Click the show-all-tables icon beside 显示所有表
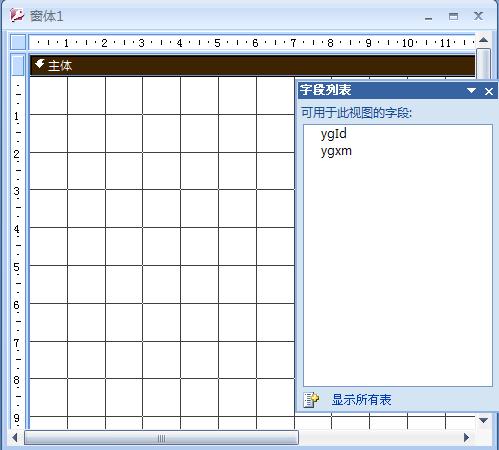 pos(311,400)
